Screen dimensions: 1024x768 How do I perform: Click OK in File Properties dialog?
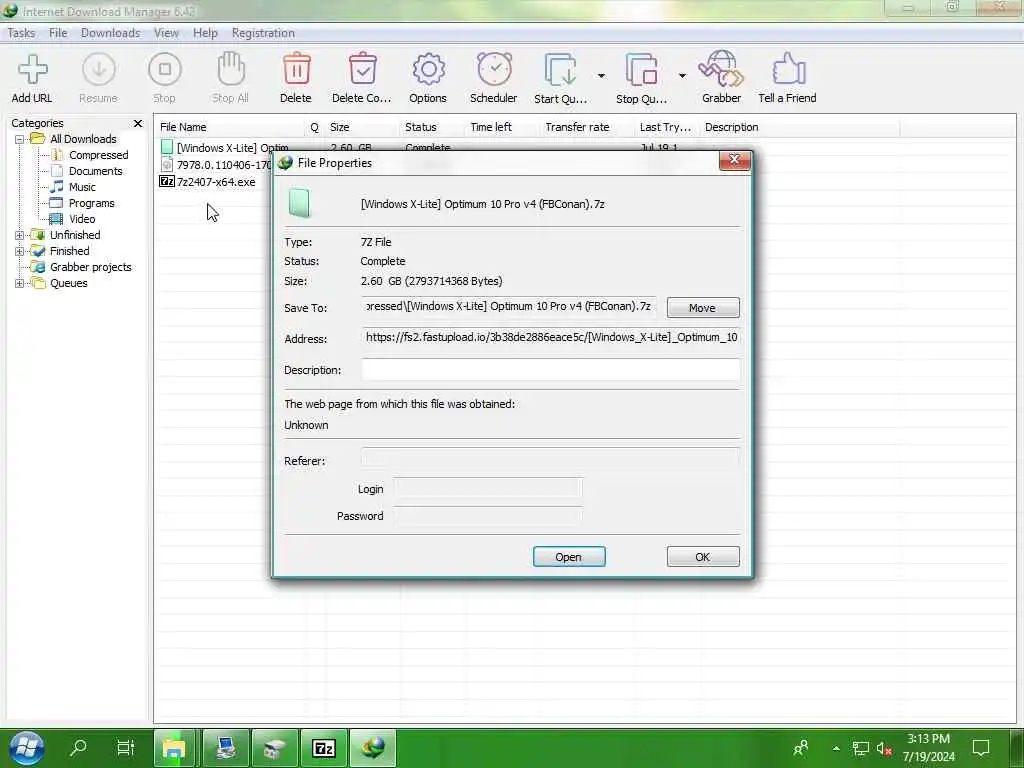pos(703,557)
